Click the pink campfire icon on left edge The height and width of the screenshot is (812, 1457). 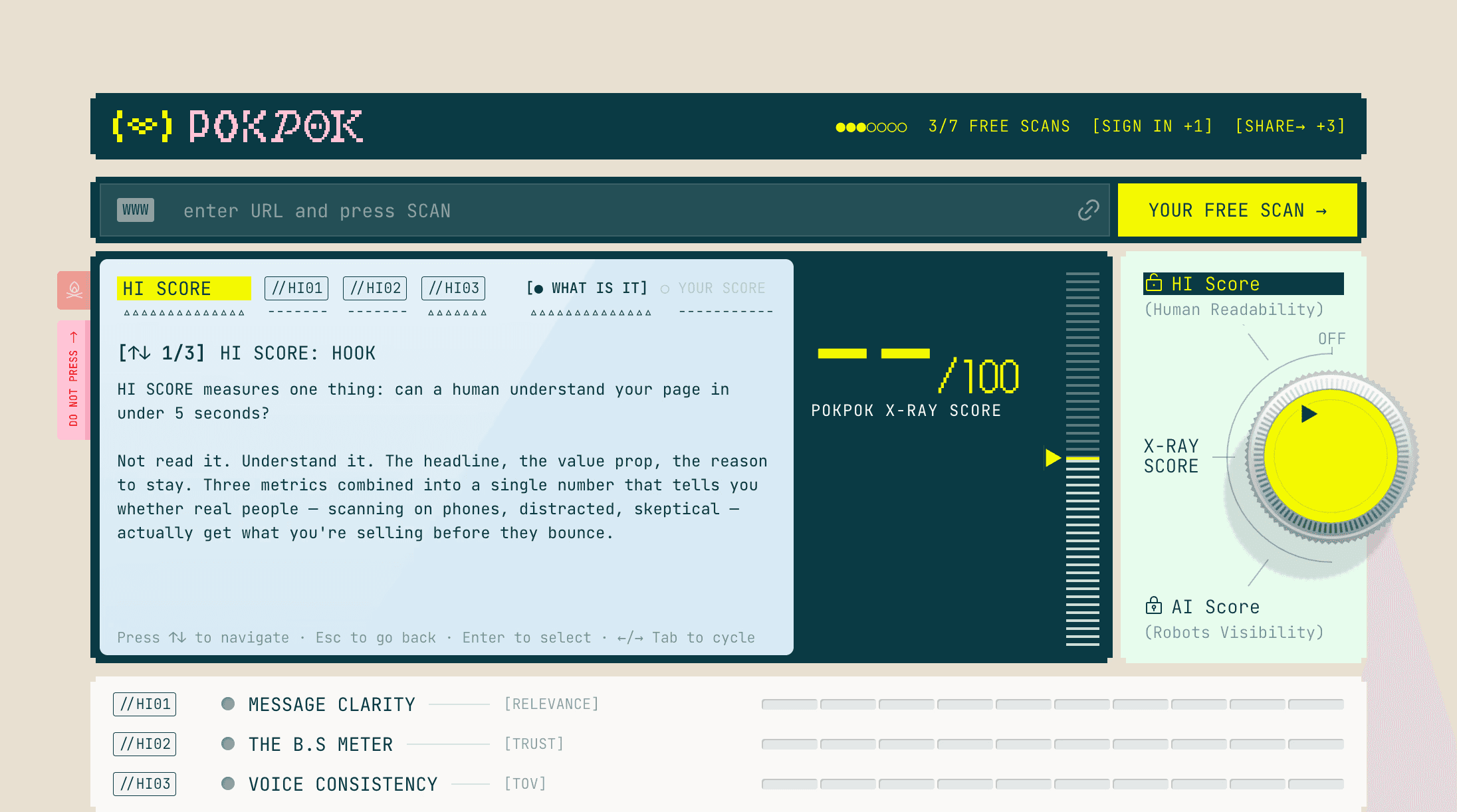pyautogui.click(x=74, y=290)
